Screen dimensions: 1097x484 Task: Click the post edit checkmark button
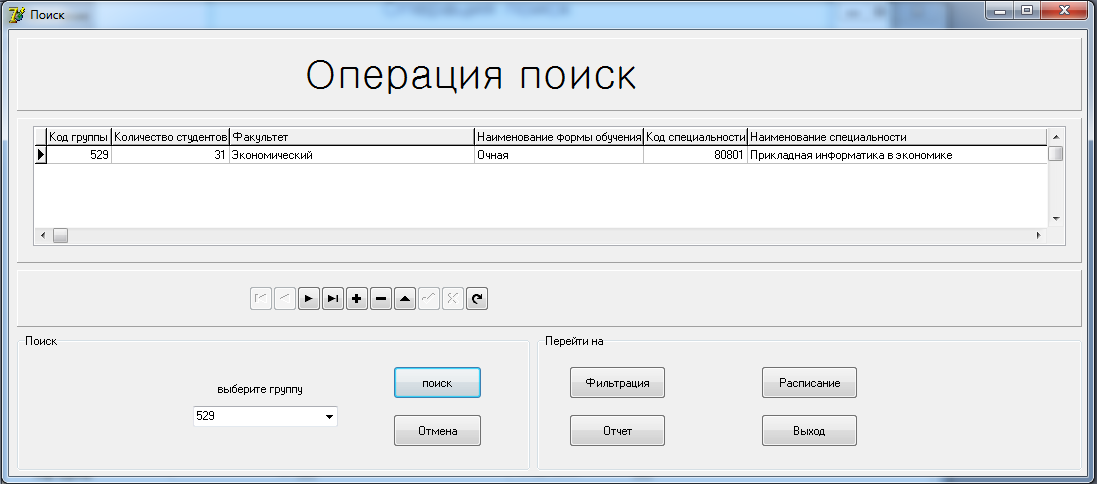pos(429,298)
